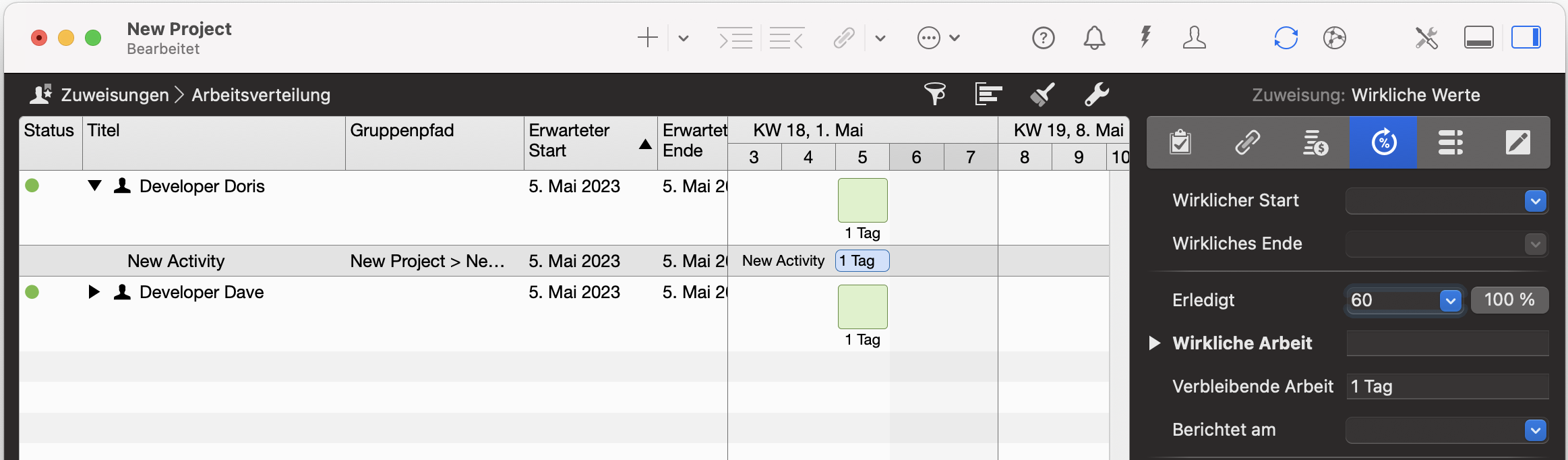Open the Wirklicher Start dropdown
The image size is (1568, 460).
[x=1535, y=201]
